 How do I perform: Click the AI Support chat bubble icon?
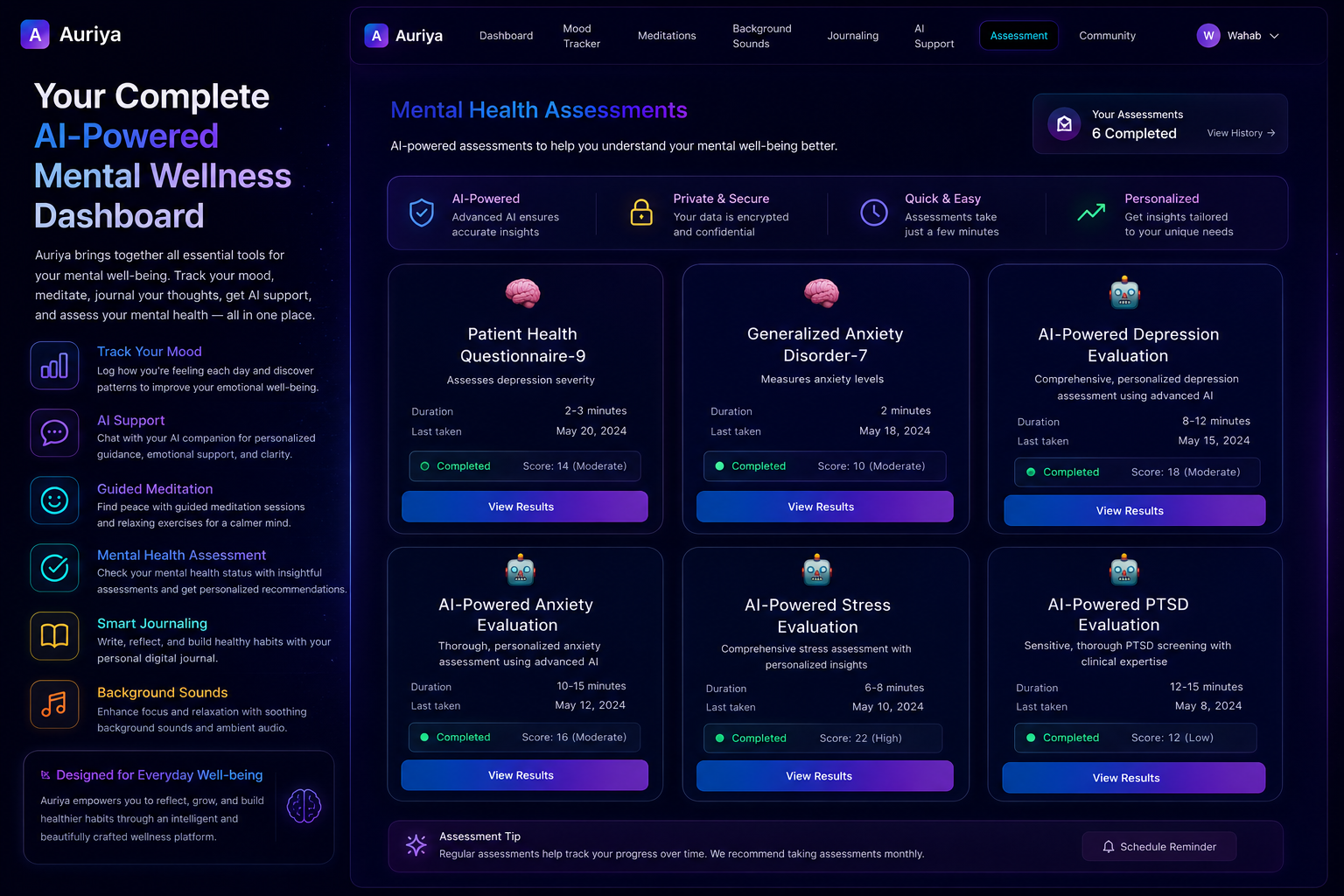click(x=54, y=432)
